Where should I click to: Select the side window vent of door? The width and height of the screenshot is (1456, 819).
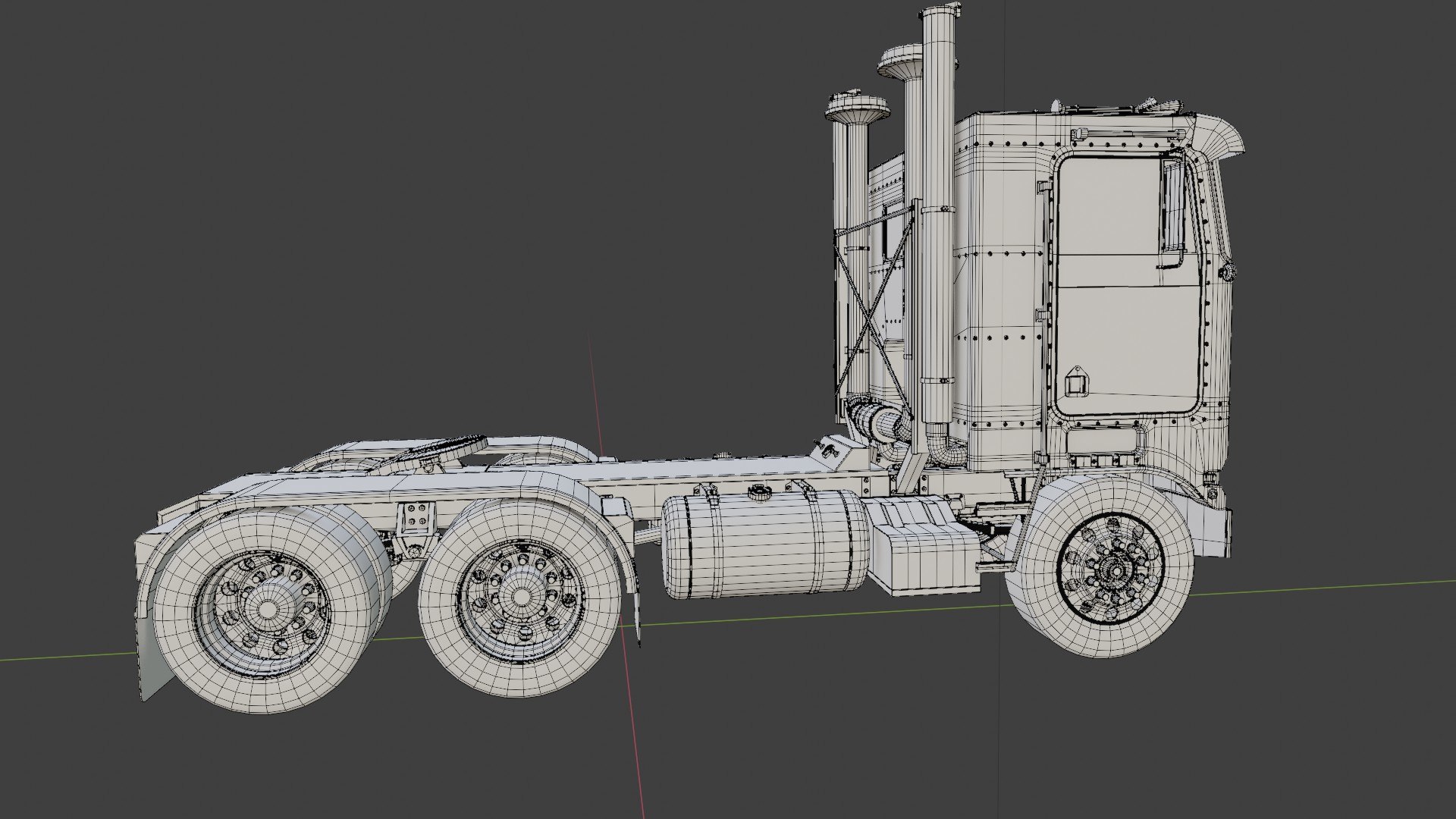[x=1173, y=205]
